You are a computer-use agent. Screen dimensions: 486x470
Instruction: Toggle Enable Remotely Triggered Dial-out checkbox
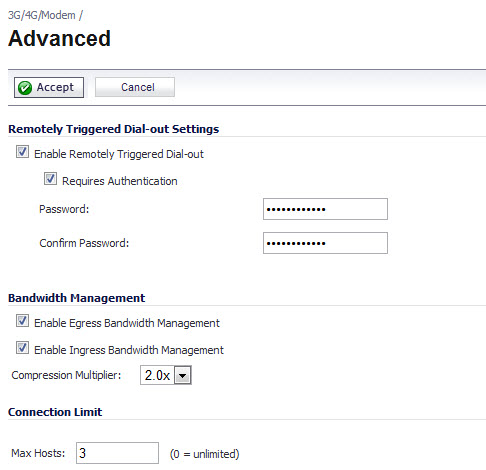22,152
